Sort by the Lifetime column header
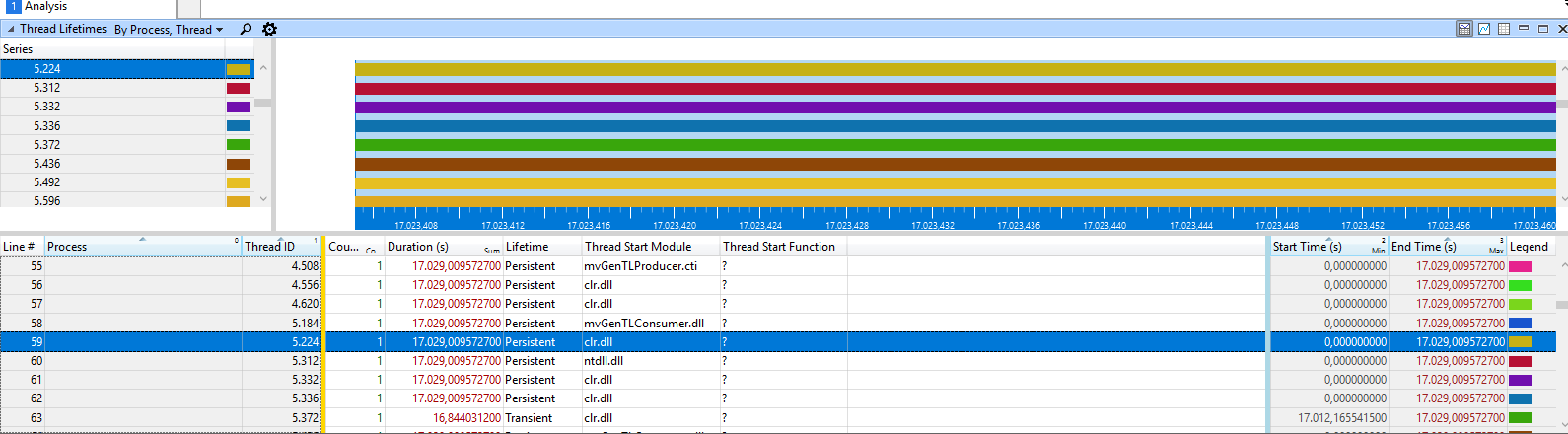This screenshot has height=434, width=1568. (x=542, y=247)
